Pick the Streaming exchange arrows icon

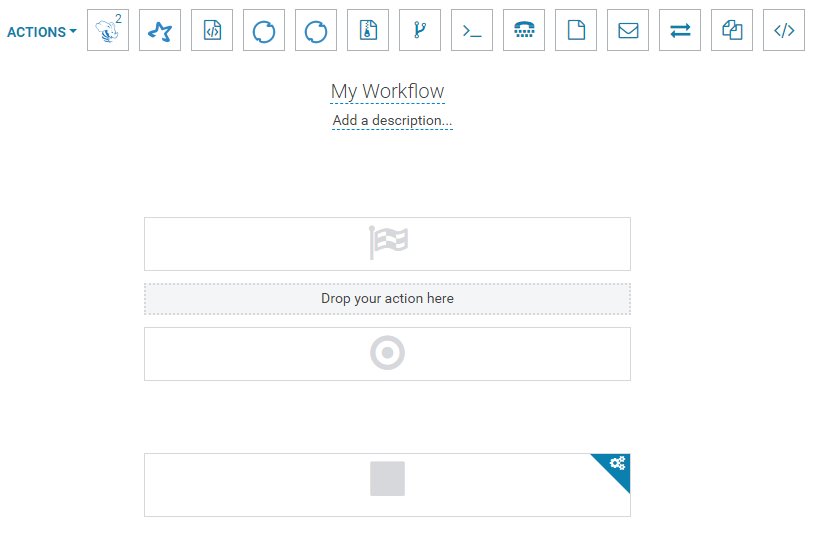(x=680, y=30)
